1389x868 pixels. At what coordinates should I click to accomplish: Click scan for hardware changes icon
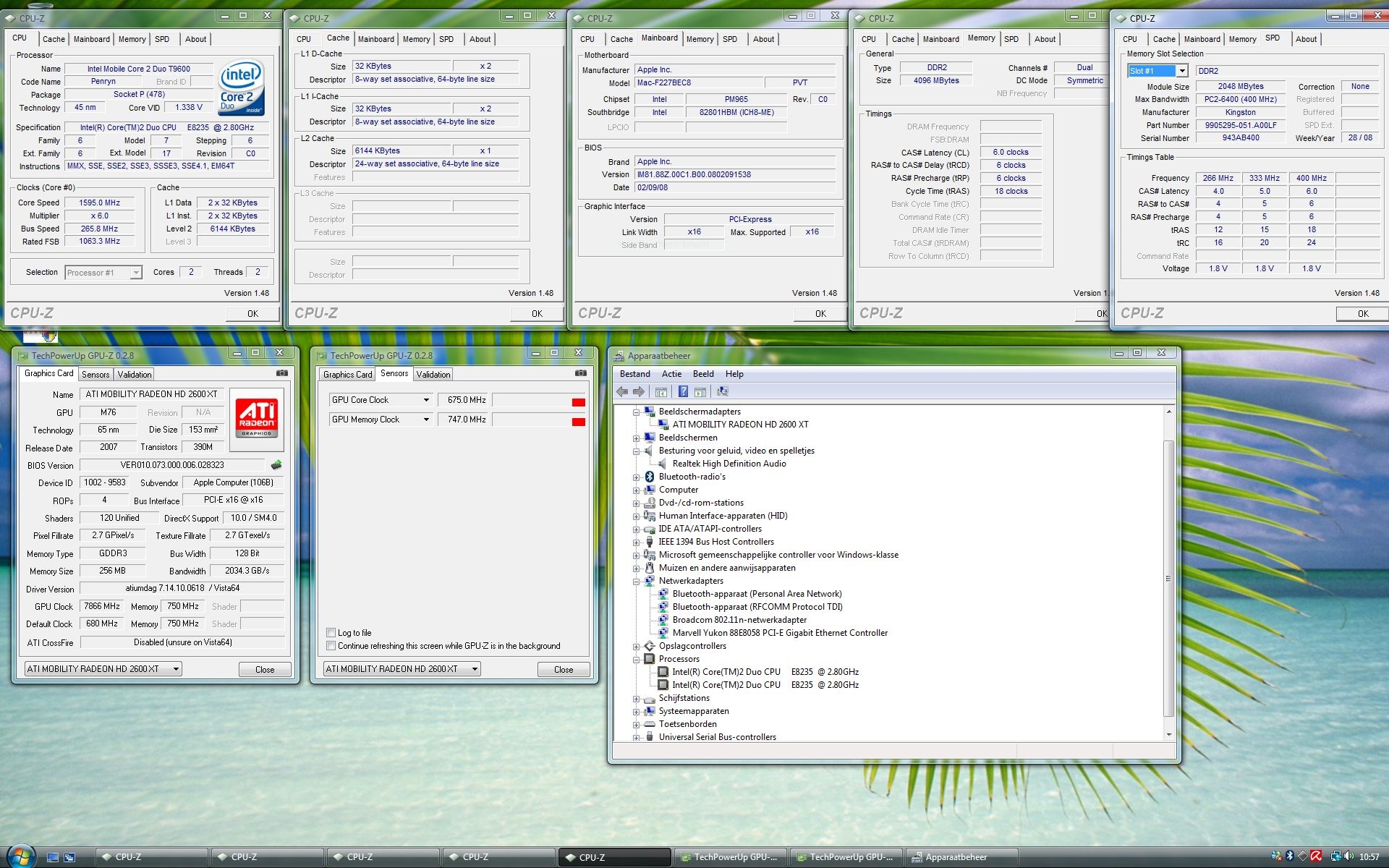pos(722,391)
